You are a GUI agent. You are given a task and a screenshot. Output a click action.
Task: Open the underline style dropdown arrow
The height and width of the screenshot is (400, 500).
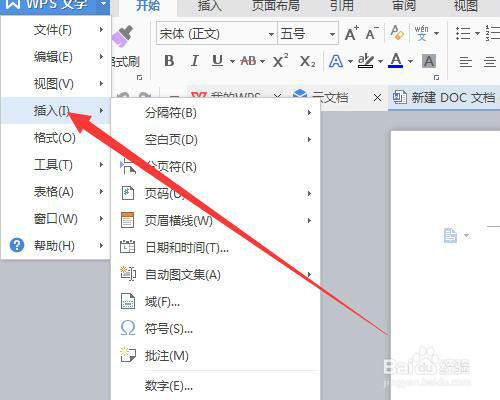click(232, 61)
